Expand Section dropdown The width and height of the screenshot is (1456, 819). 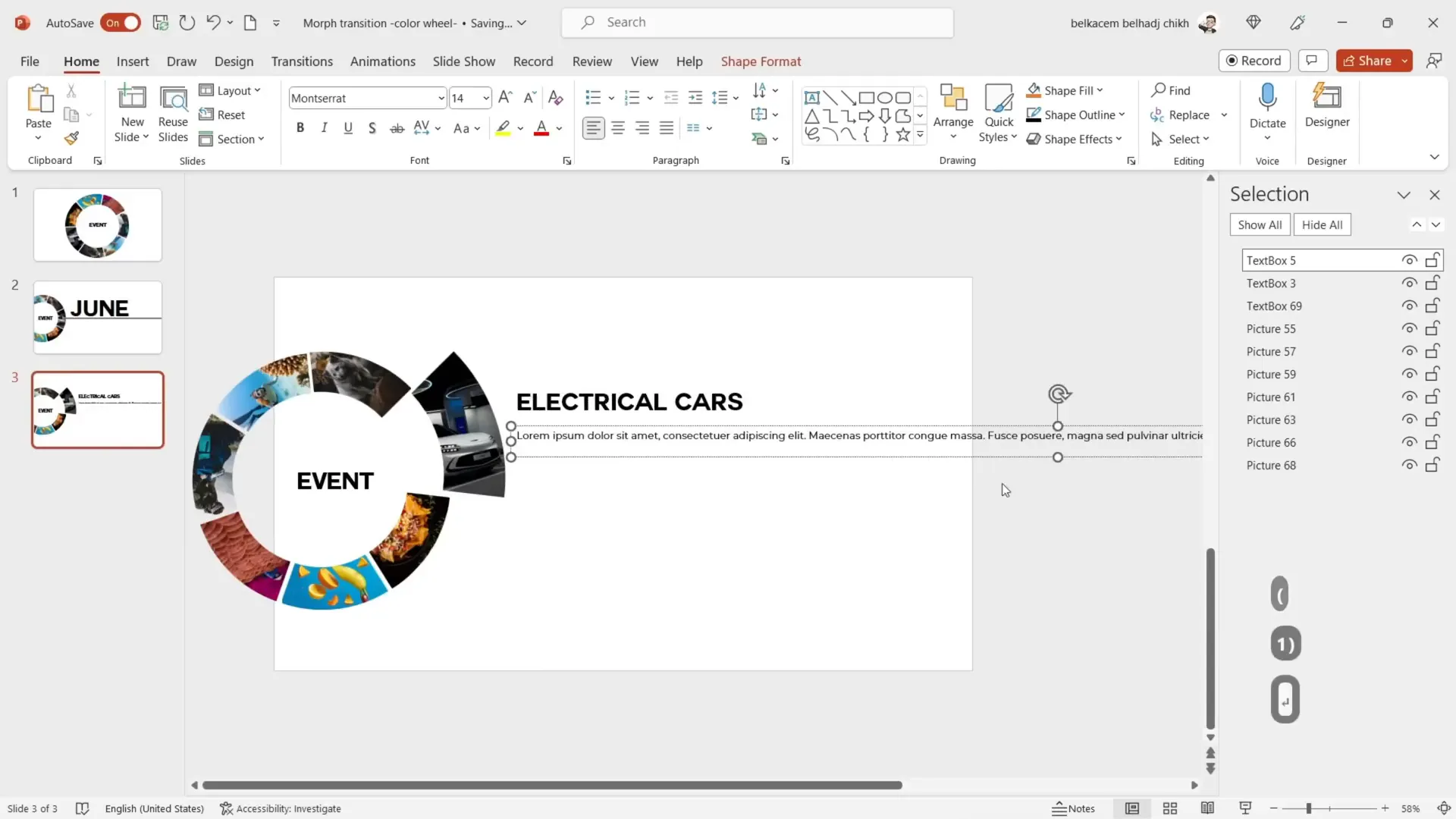[231, 139]
